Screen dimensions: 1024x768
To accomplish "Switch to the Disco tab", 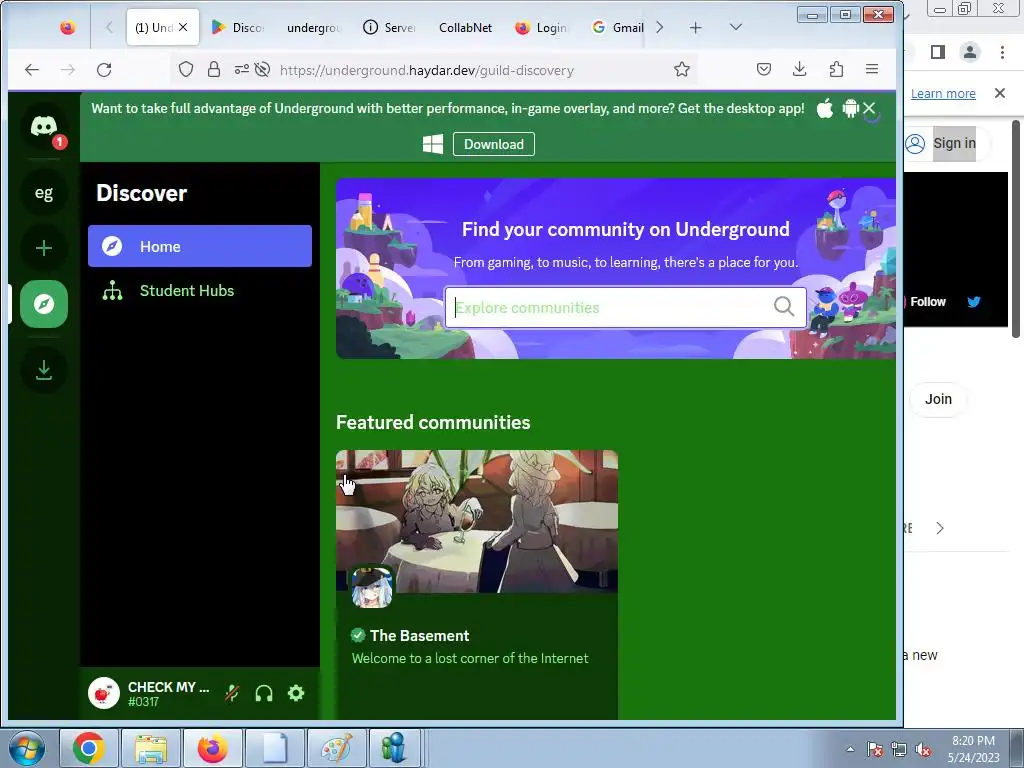I will (x=238, y=27).
